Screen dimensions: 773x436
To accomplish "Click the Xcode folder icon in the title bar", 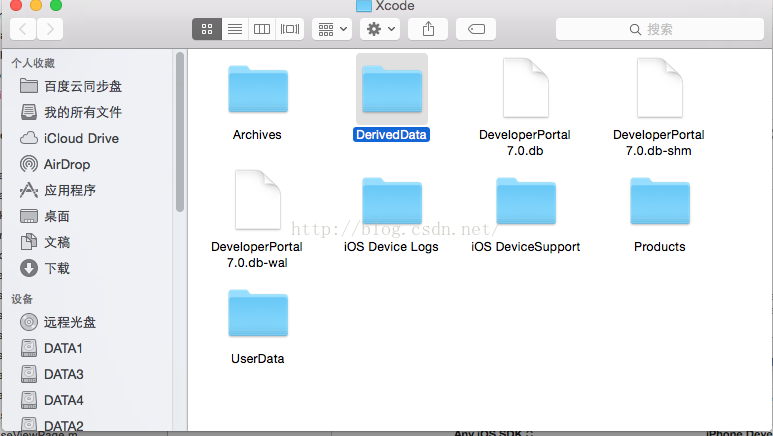I will (364, 6).
